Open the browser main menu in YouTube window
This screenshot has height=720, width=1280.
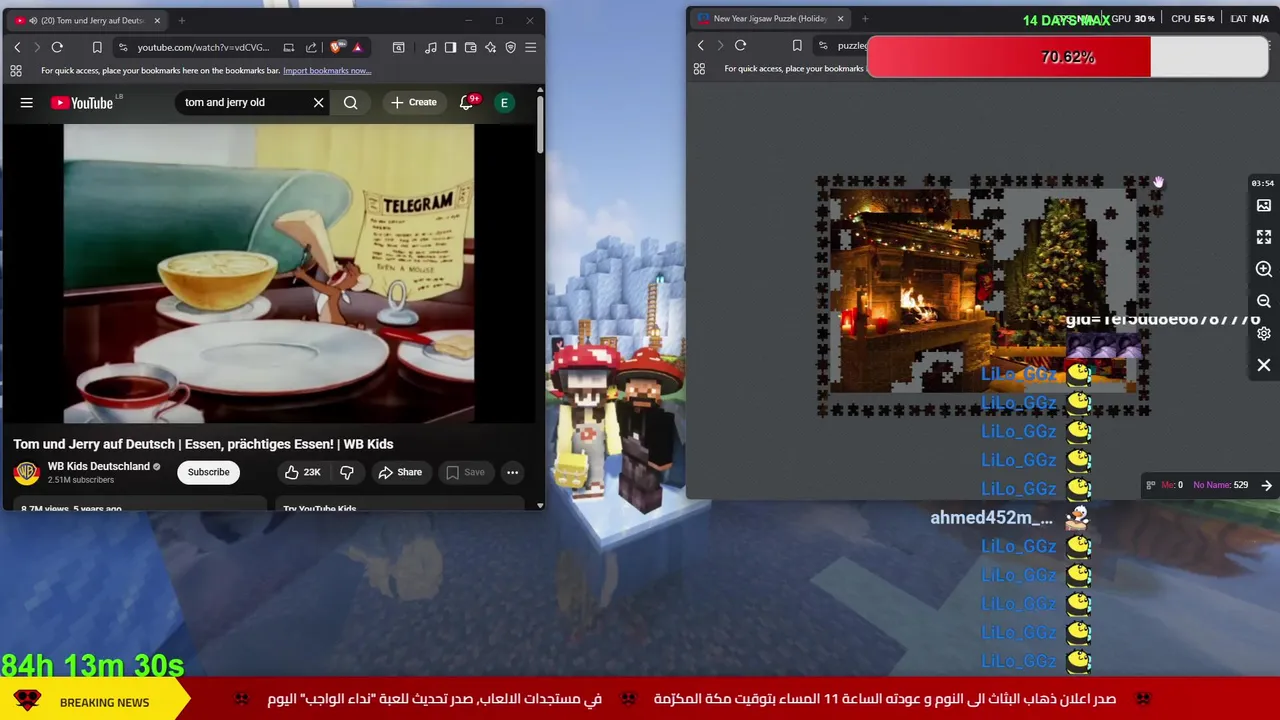click(x=530, y=47)
